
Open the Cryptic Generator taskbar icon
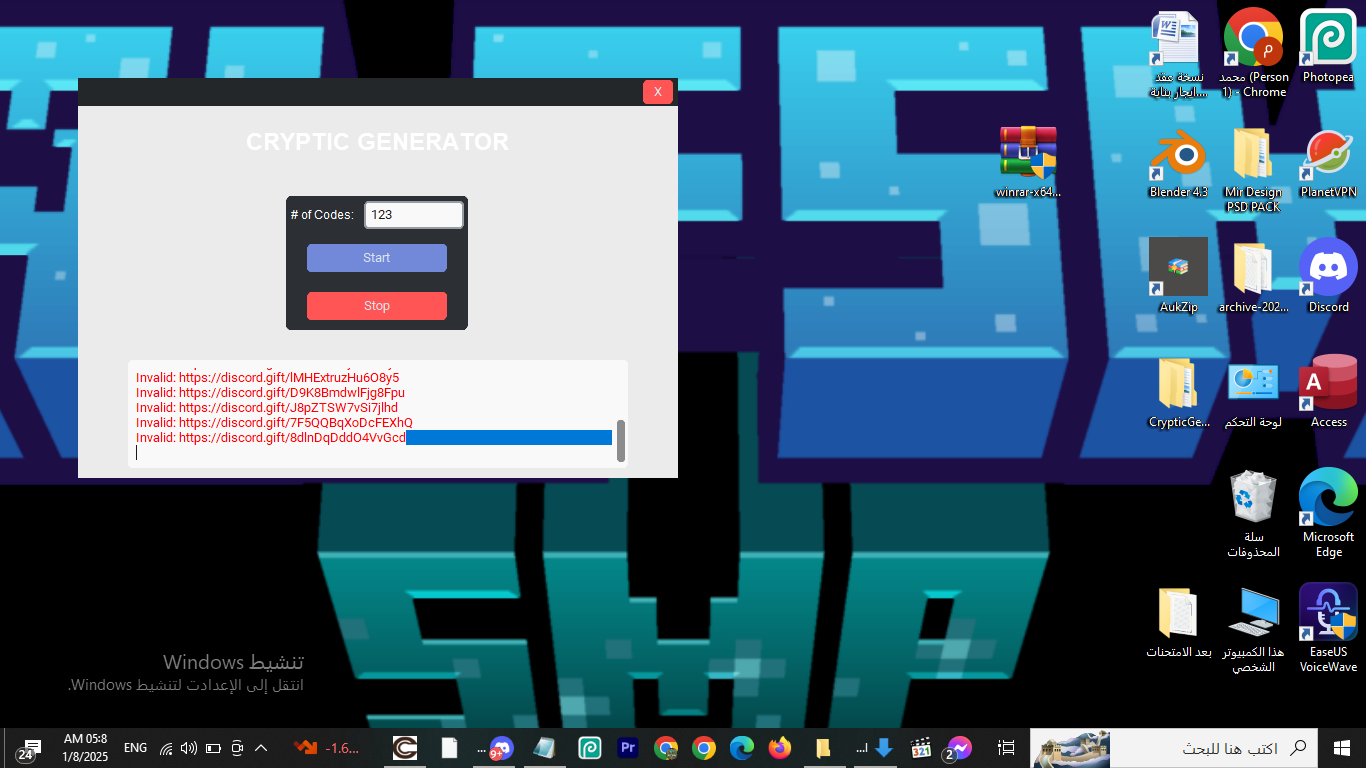[x=405, y=748]
